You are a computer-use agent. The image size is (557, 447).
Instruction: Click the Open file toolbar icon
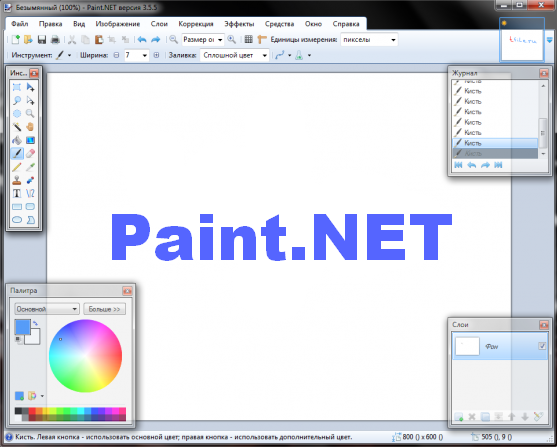pos(28,39)
